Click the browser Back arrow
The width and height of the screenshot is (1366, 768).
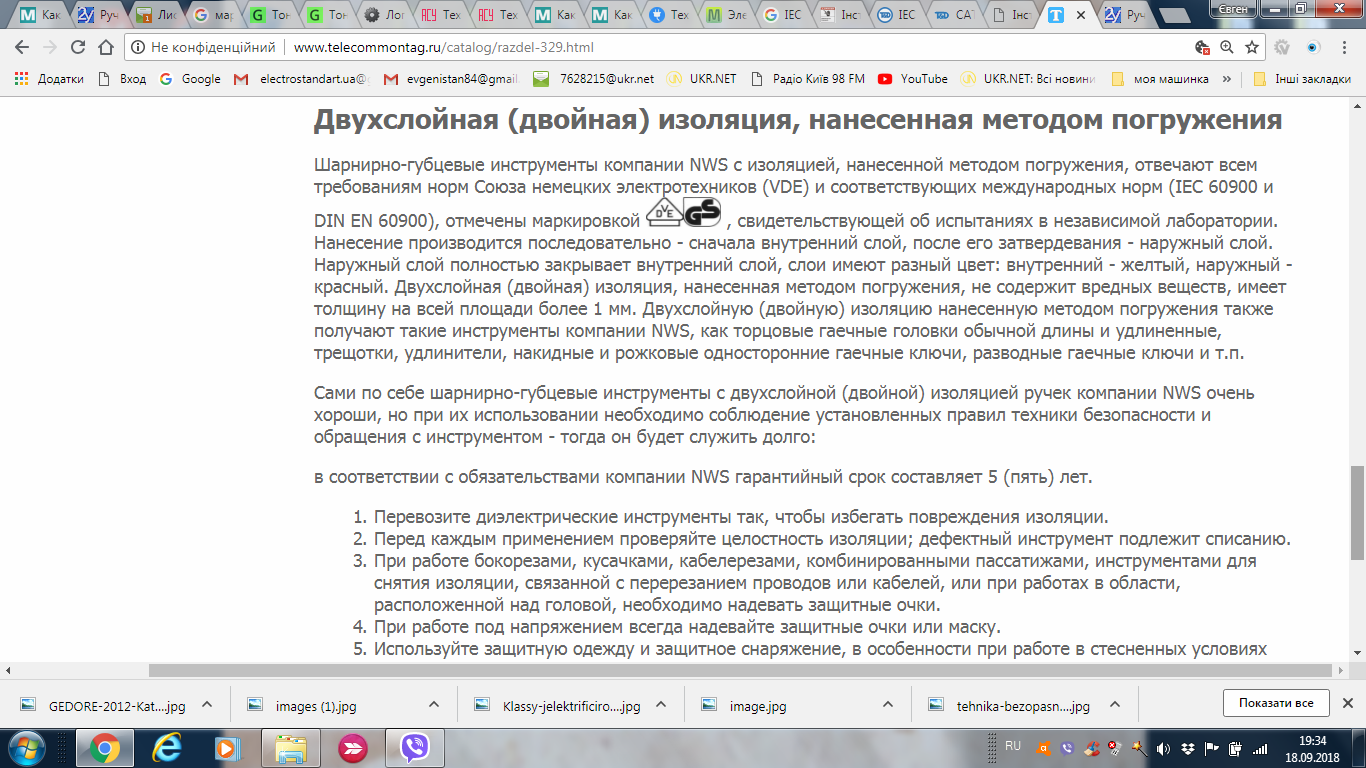[x=22, y=47]
